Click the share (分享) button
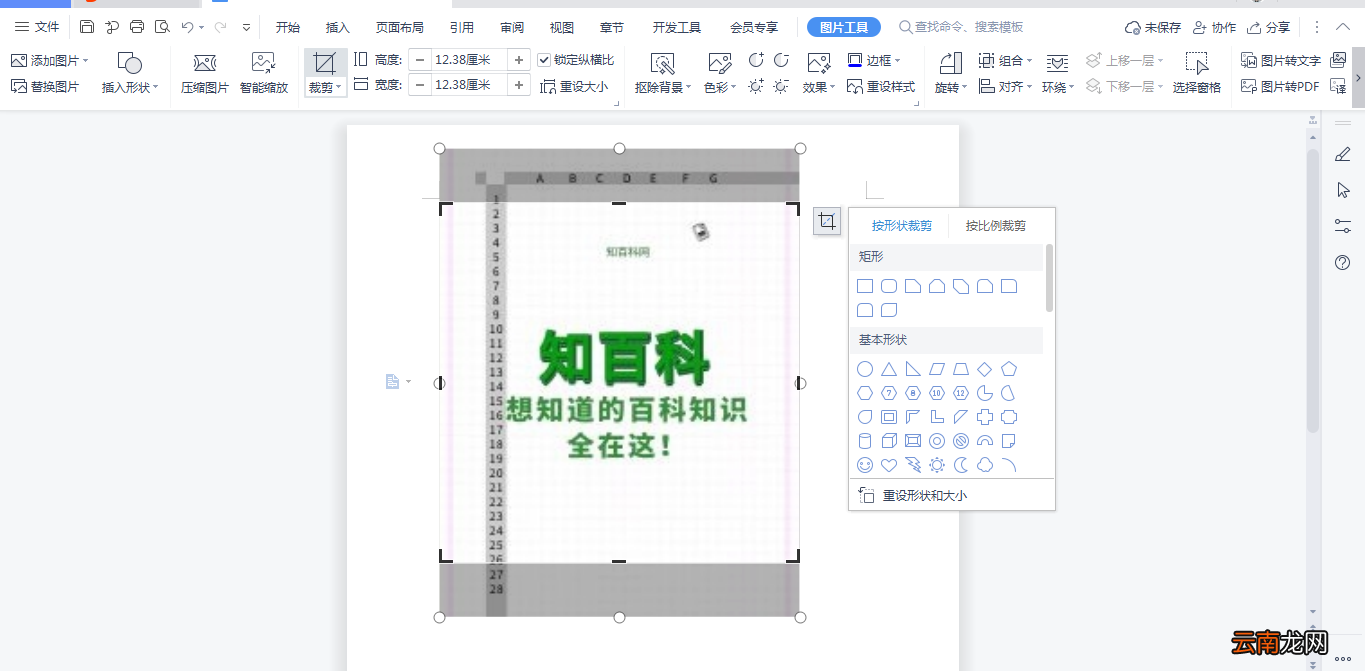The height and width of the screenshot is (671, 1365). (x=1268, y=27)
